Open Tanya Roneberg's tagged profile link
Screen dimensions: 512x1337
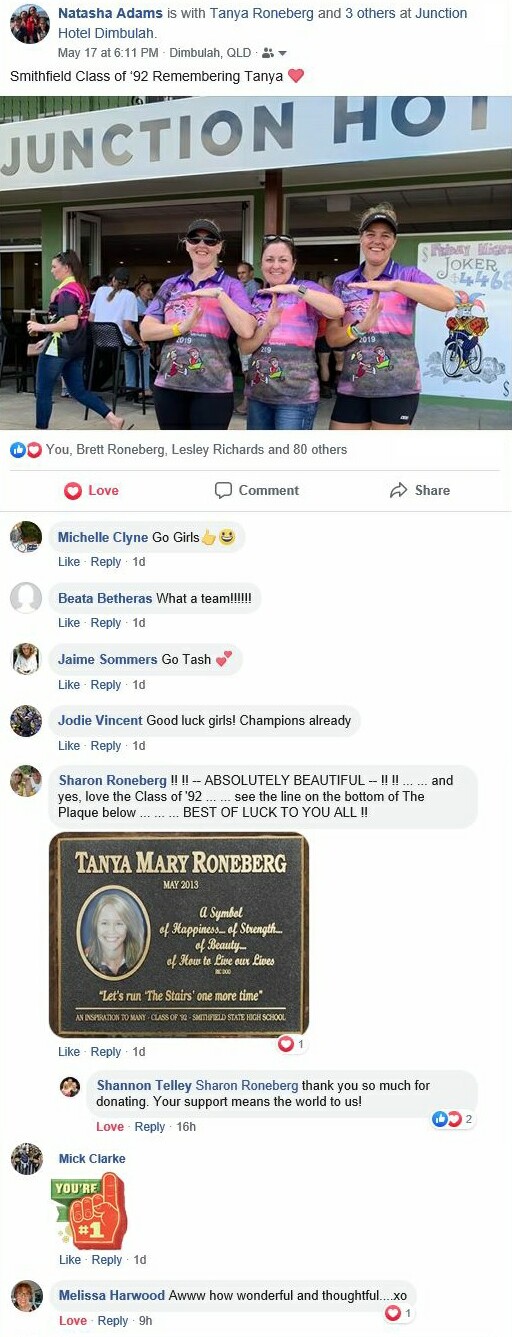click(x=260, y=13)
